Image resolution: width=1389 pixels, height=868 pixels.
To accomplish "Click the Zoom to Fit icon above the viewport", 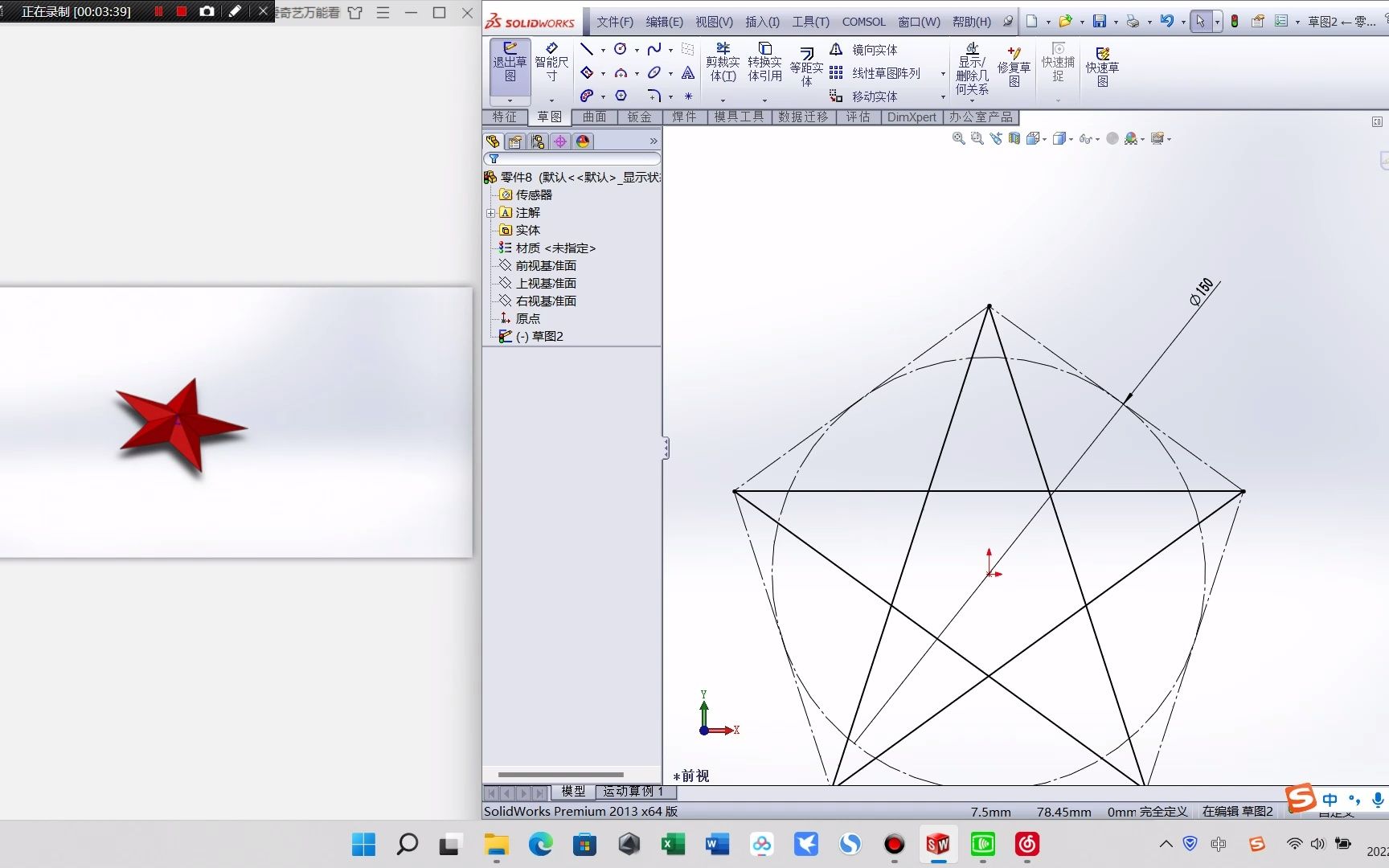I will (958, 138).
